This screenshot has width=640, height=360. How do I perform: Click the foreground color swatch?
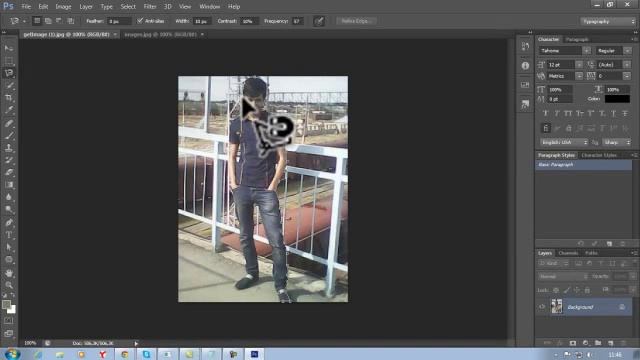[6, 304]
